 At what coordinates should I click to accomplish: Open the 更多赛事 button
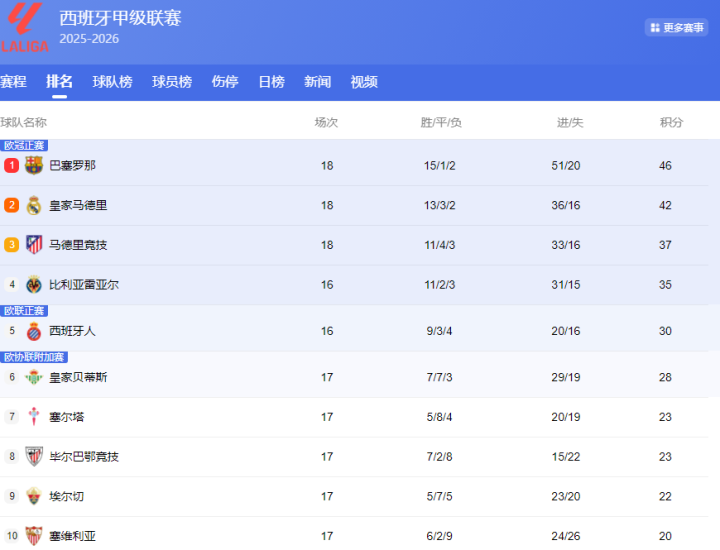click(677, 28)
